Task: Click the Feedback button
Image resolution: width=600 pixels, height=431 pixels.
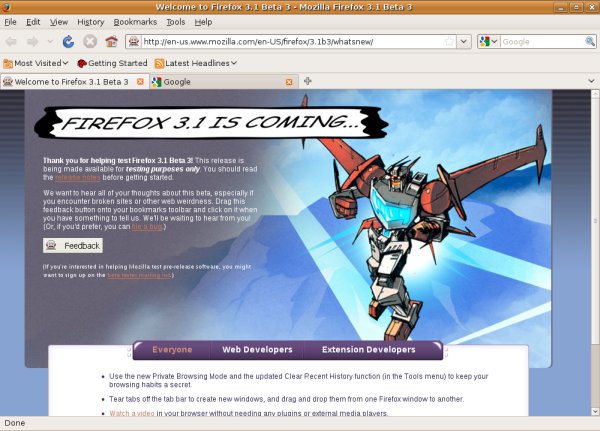Action: point(73,246)
